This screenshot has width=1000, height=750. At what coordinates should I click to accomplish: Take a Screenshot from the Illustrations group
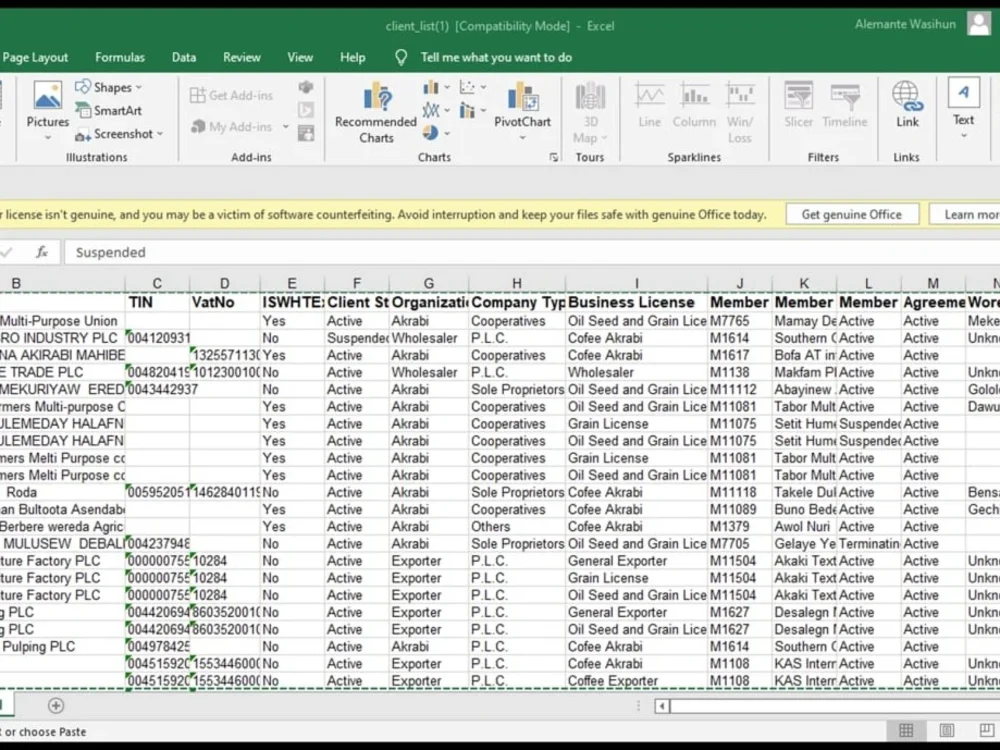point(119,134)
